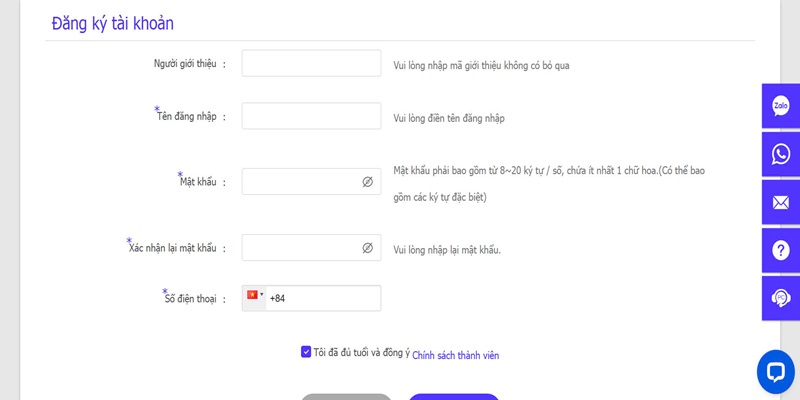Image resolution: width=800 pixels, height=400 pixels.
Task: Show password in Mật khẩu field
Action: click(367, 182)
